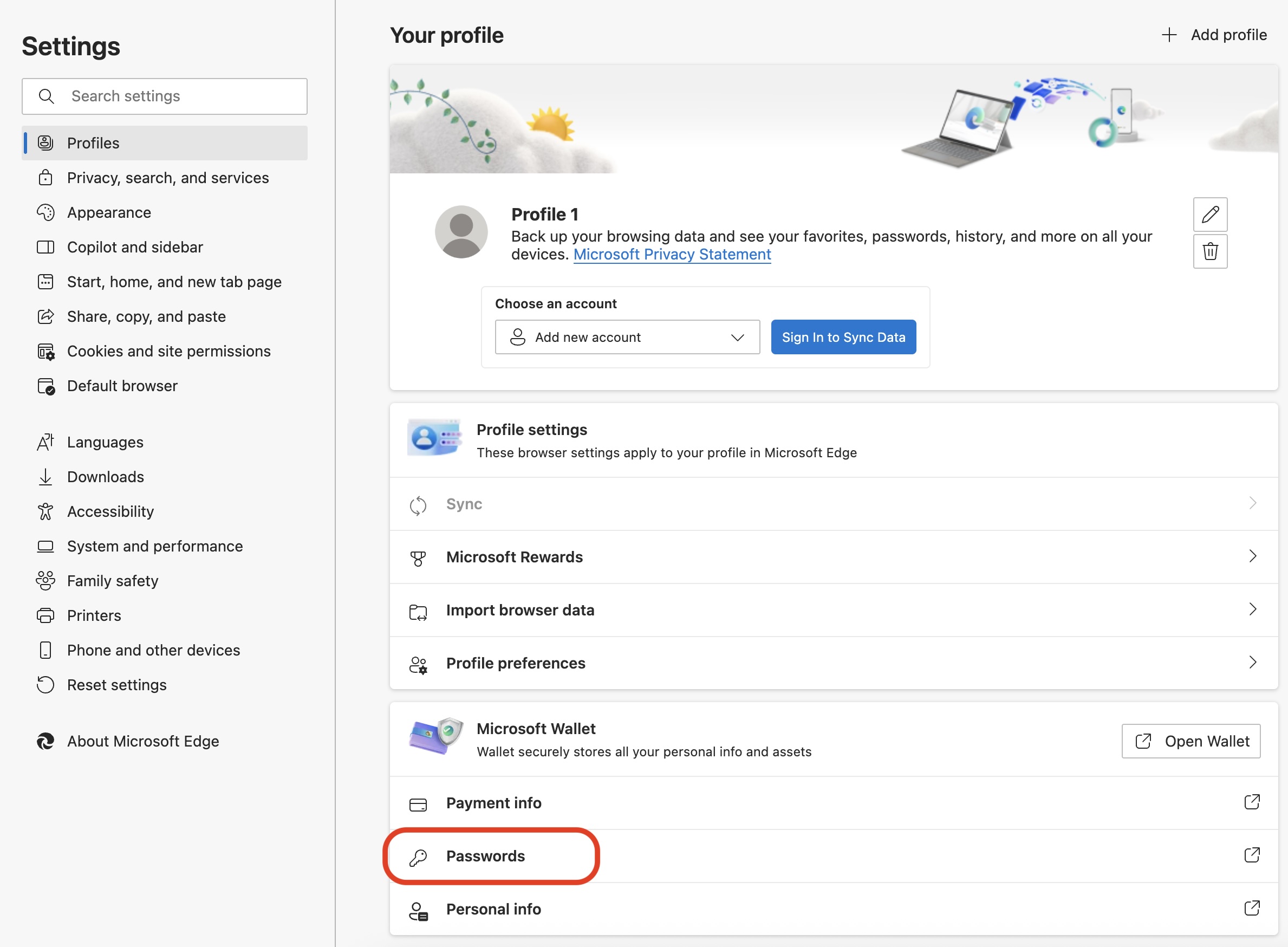Expand the Sync row chevron

click(x=1253, y=503)
